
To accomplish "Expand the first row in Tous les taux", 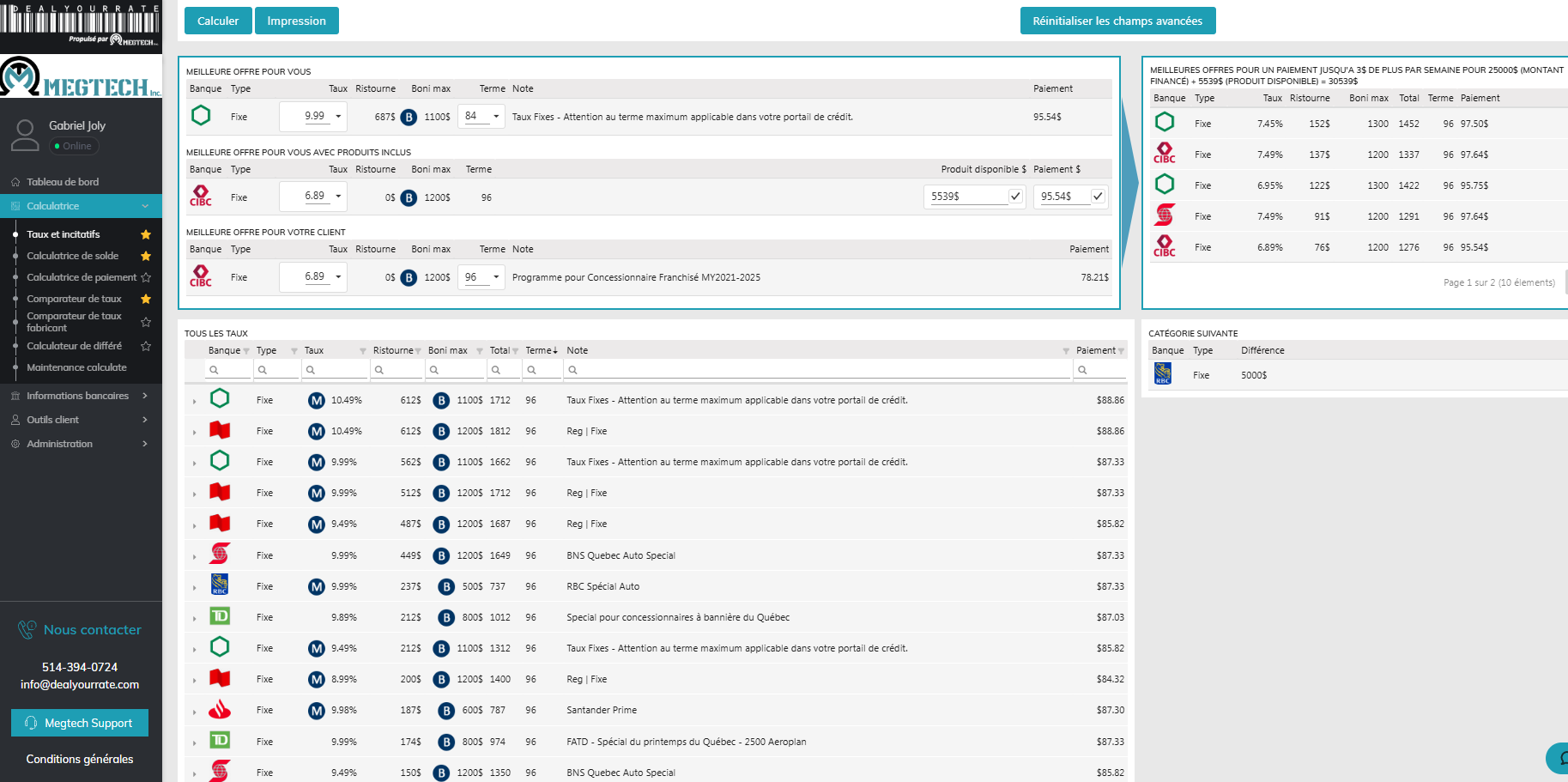I will pos(195,401).
